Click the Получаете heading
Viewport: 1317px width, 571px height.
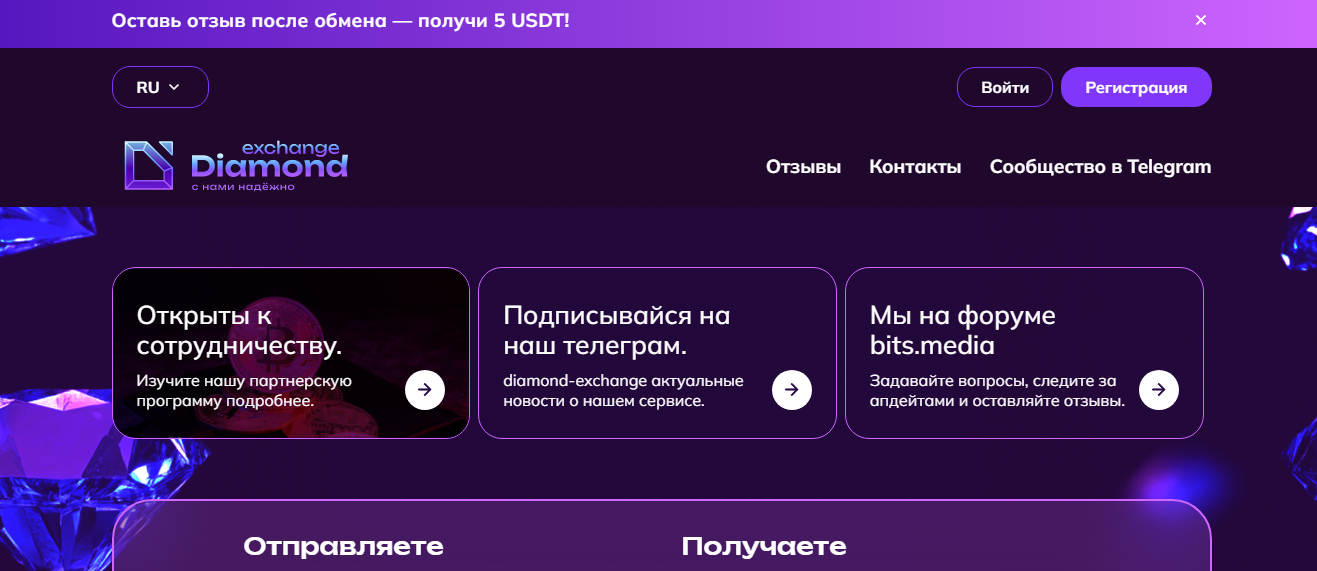pos(764,546)
